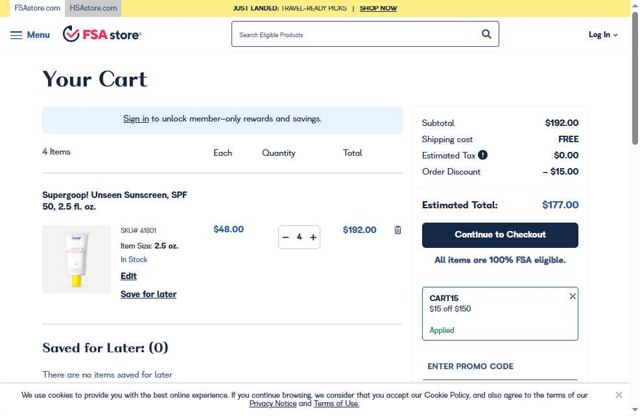
Task: Decrease quantity with the minus button
Action: 286,237
